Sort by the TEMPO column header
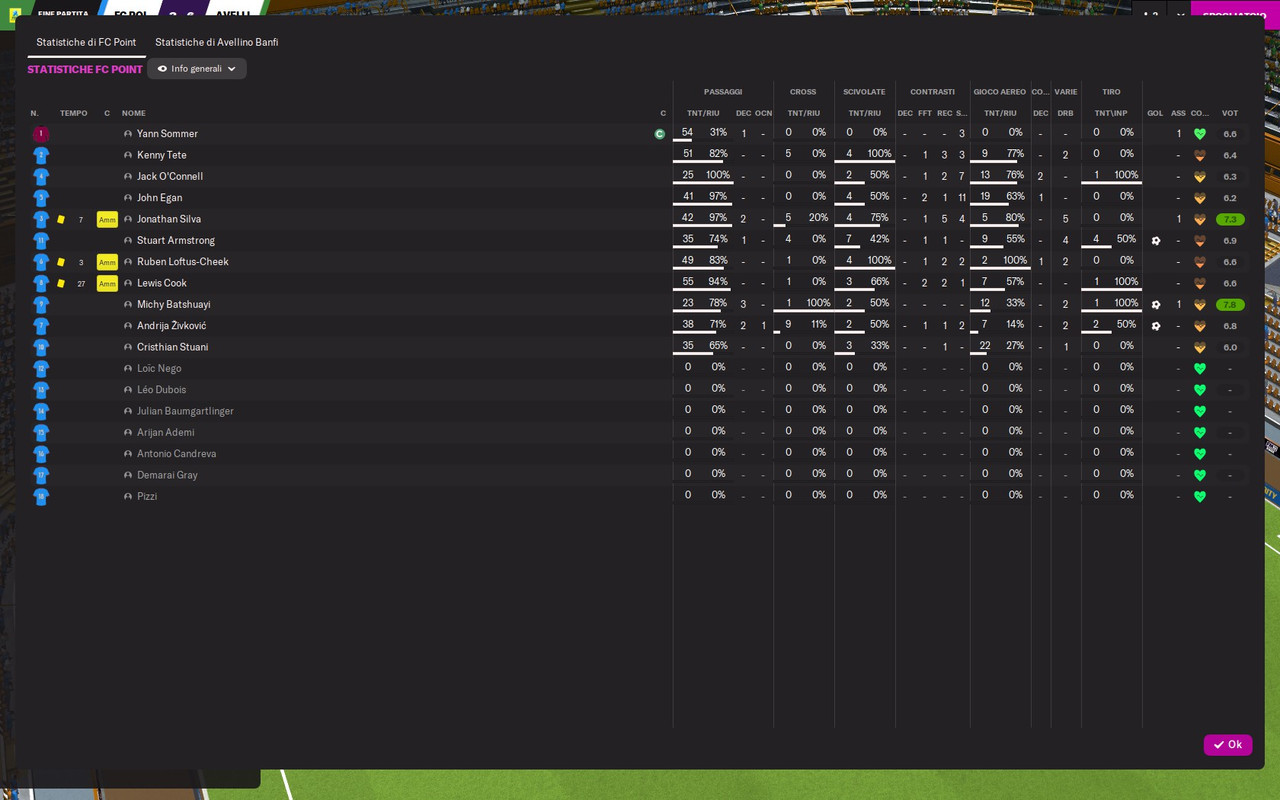1280x800 pixels. (74, 113)
